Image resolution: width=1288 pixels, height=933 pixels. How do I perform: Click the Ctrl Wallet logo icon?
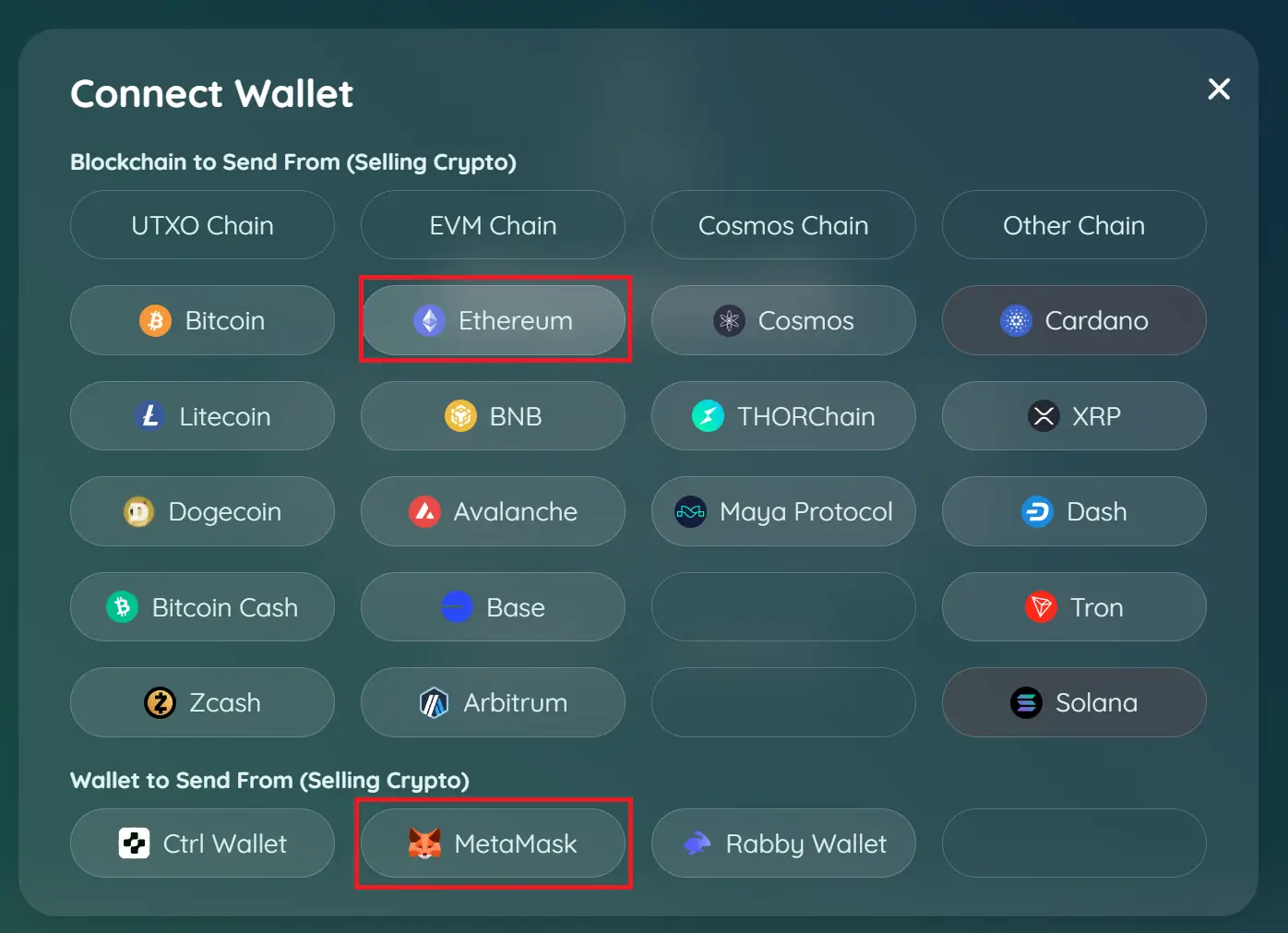click(x=135, y=843)
